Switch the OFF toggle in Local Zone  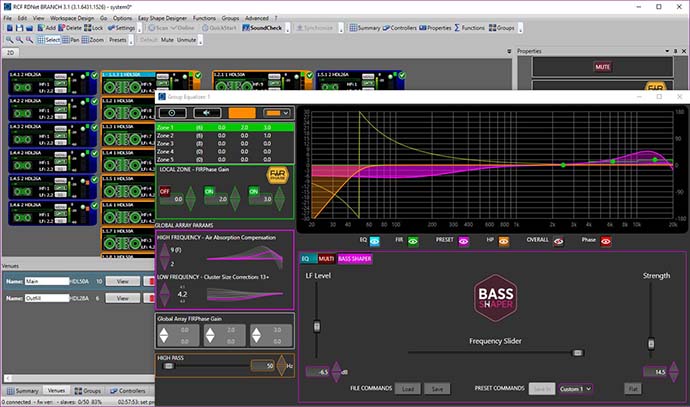[165, 191]
